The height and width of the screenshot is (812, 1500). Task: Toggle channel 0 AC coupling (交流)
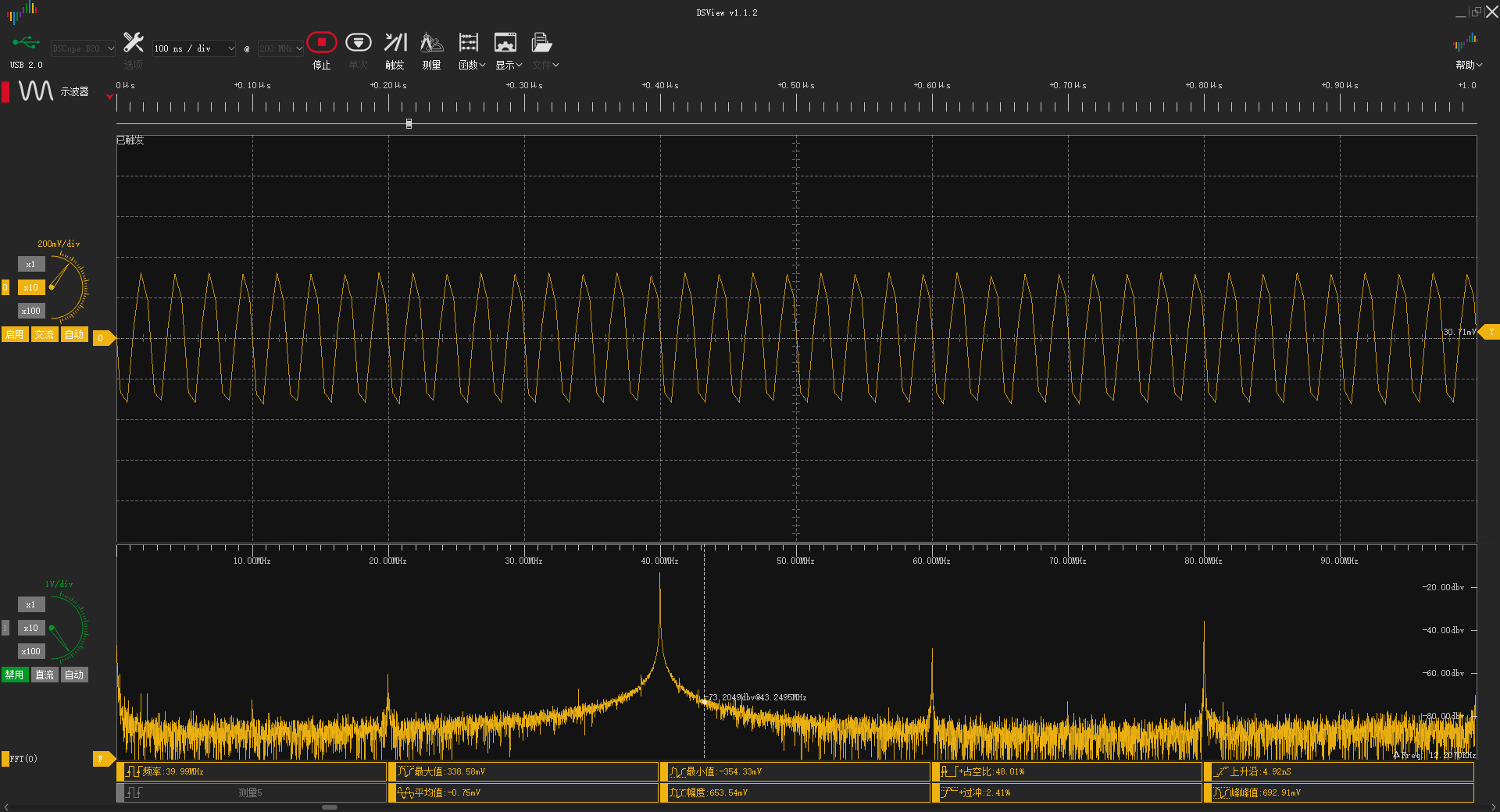point(45,334)
